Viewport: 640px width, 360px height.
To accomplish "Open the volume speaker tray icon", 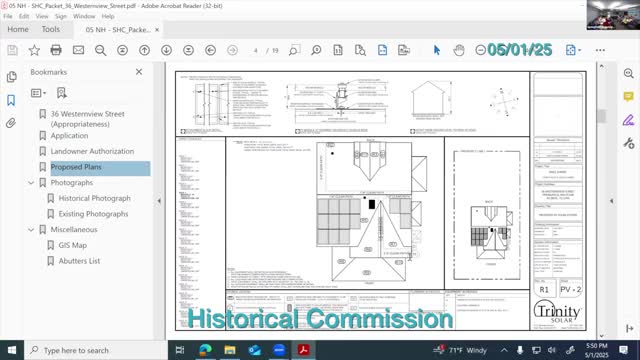I will coord(552,350).
